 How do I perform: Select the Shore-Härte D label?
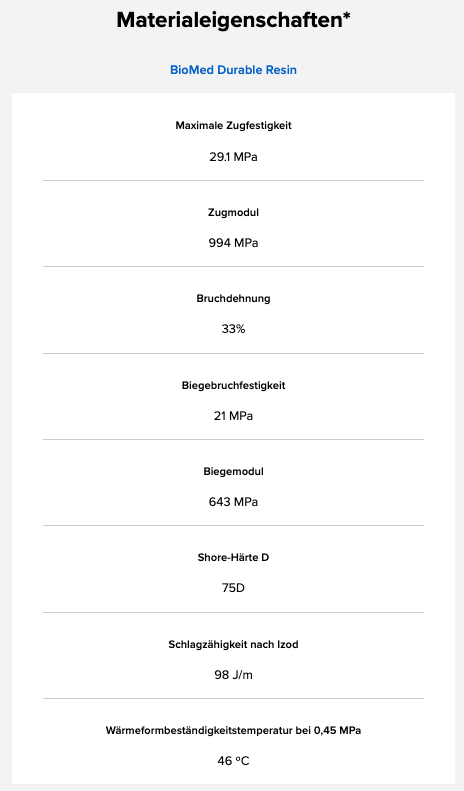click(x=233, y=557)
